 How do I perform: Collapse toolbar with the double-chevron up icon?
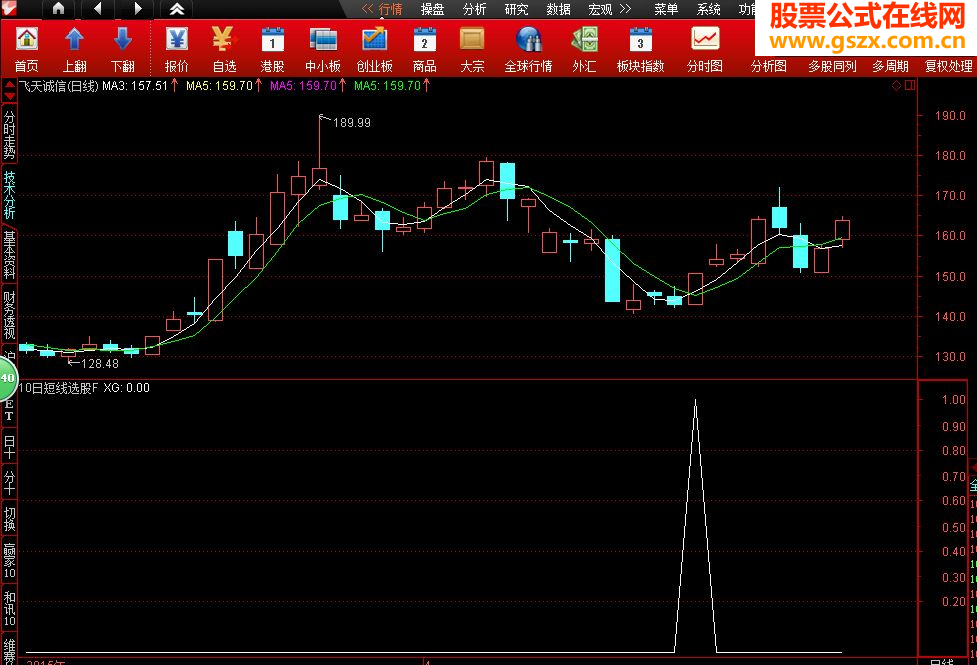point(177,9)
